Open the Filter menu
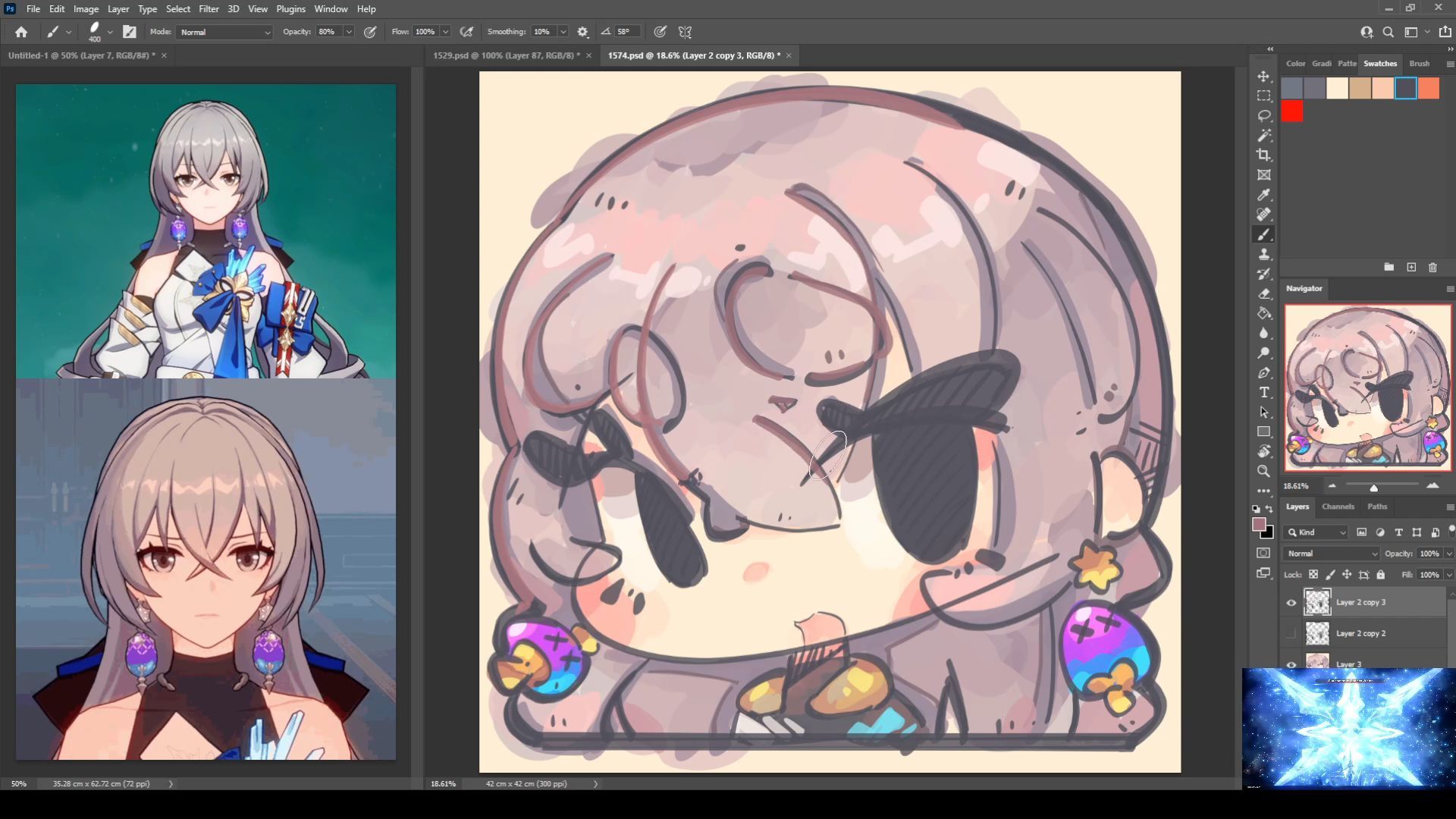 pos(209,9)
